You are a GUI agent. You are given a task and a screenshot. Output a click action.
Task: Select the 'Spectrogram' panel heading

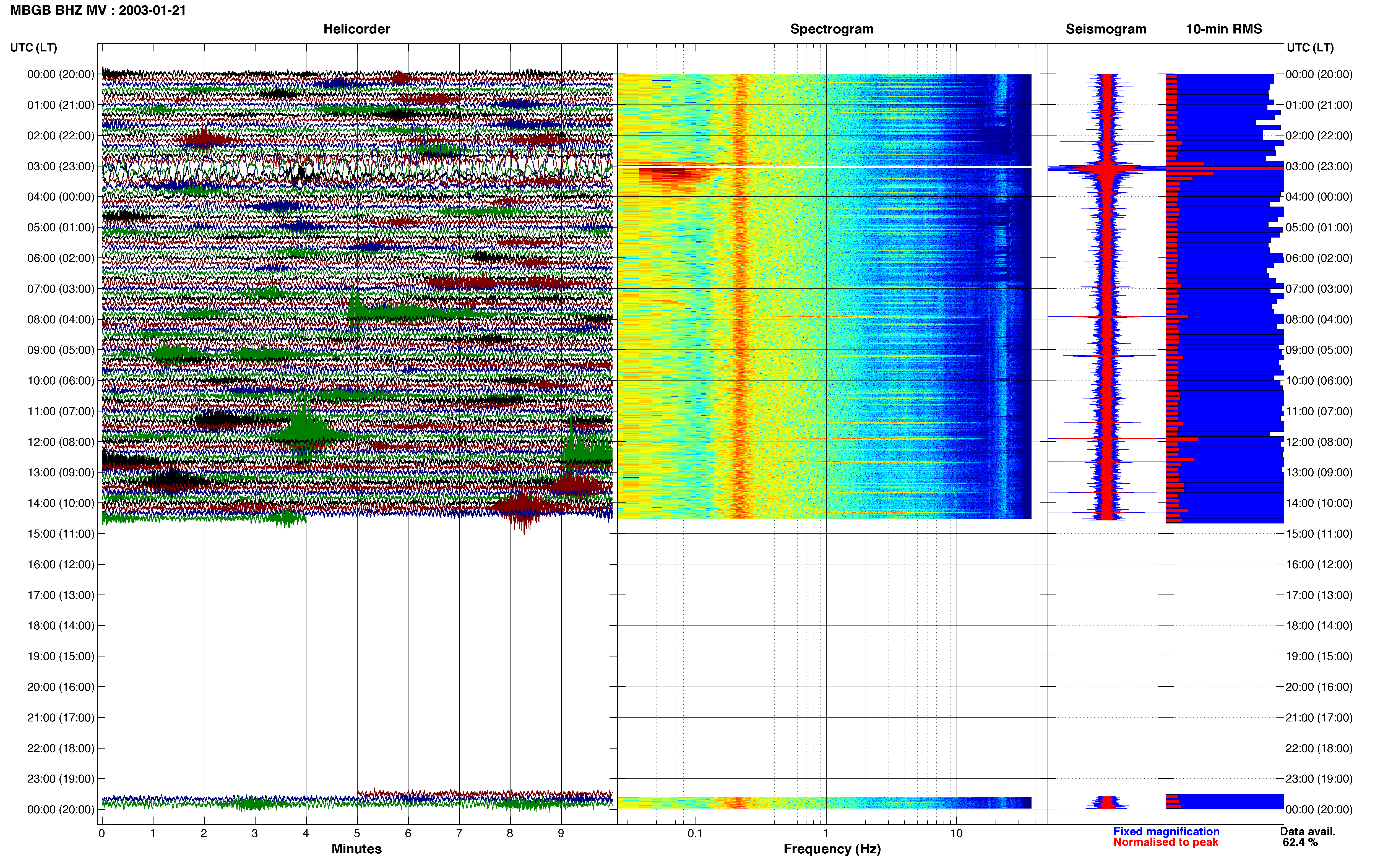(x=832, y=29)
